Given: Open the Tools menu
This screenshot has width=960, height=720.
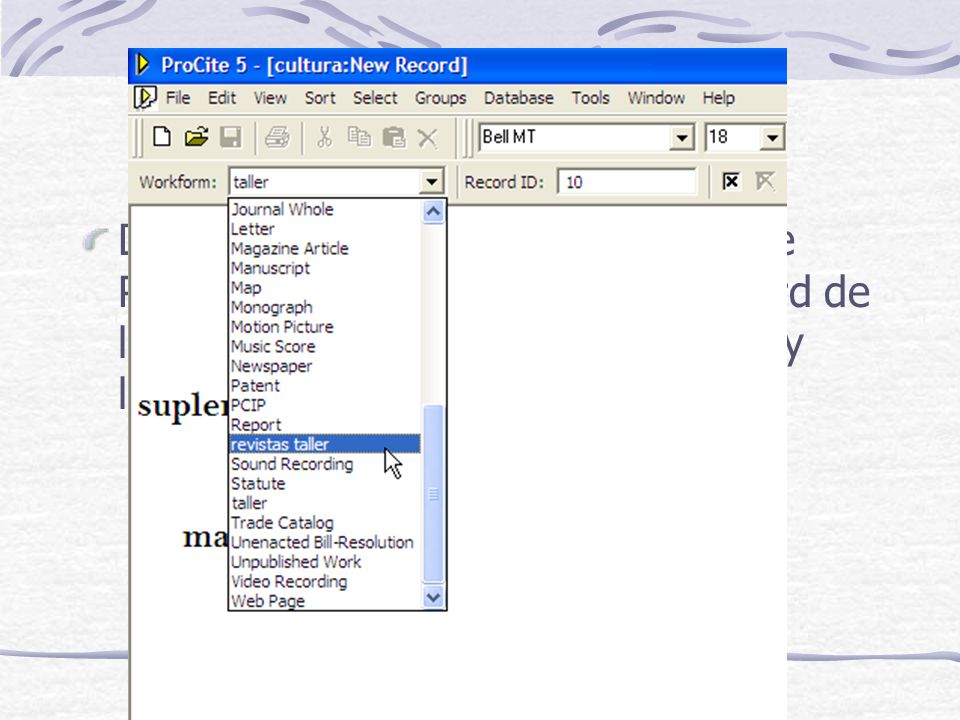Looking at the screenshot, I should click(590, 98).
